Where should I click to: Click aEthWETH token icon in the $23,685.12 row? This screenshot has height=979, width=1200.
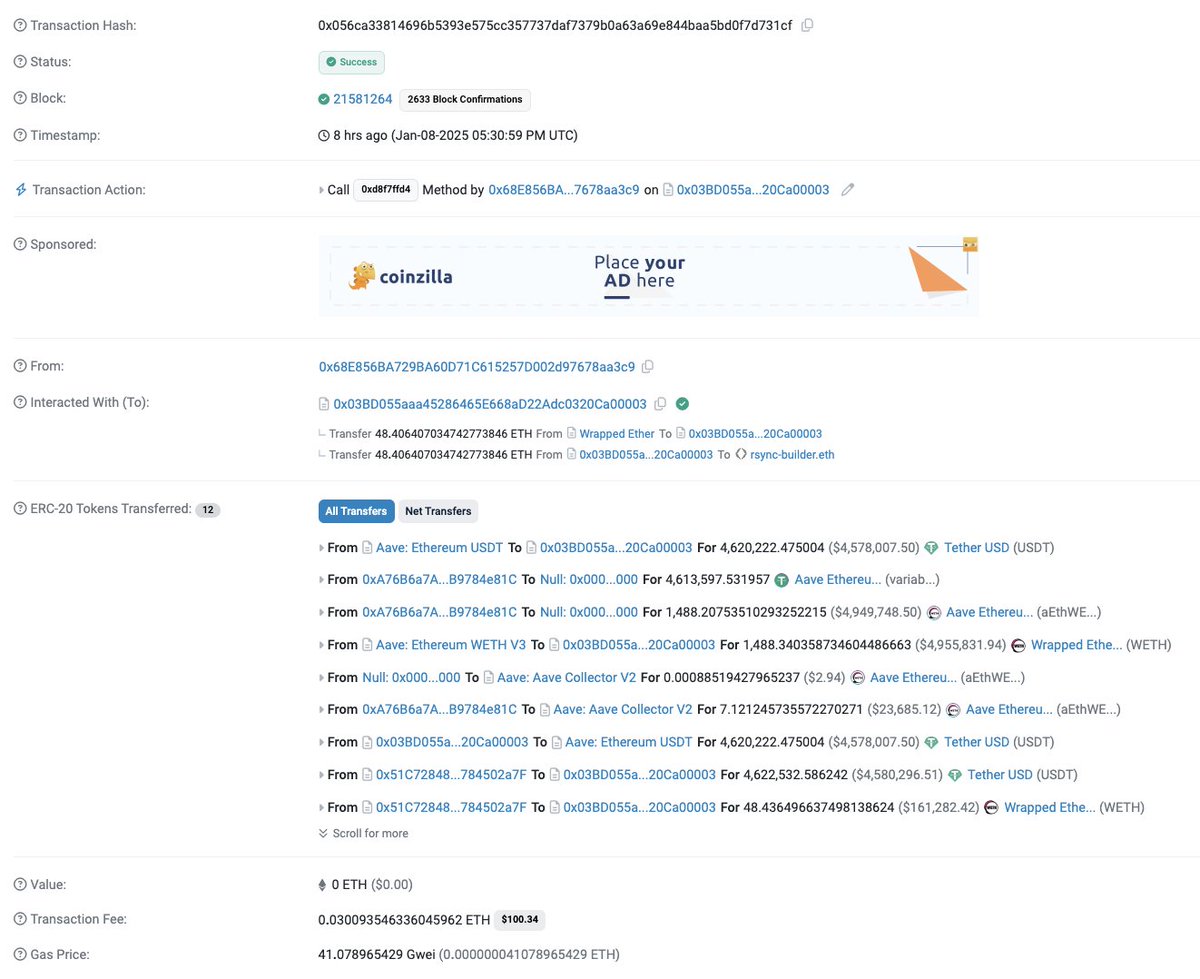(953, 710)
